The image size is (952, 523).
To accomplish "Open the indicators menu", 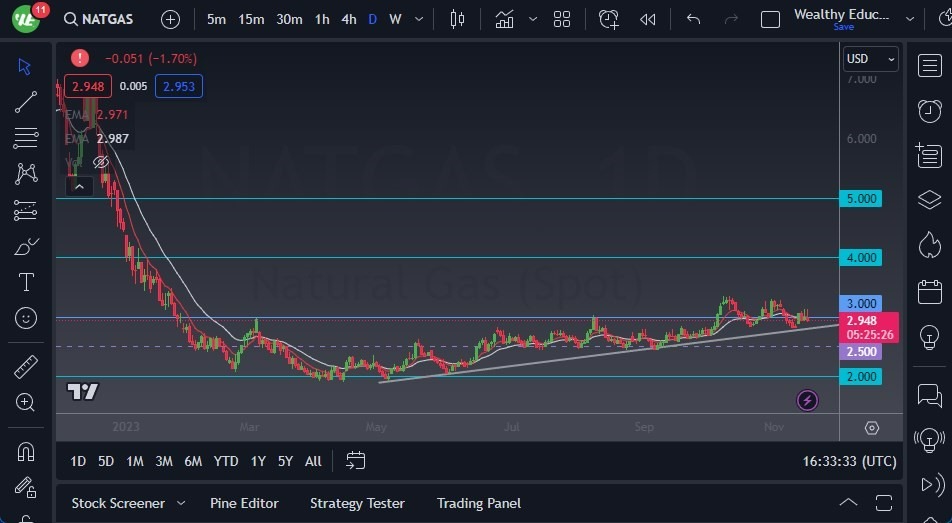I will pos(505,19).
